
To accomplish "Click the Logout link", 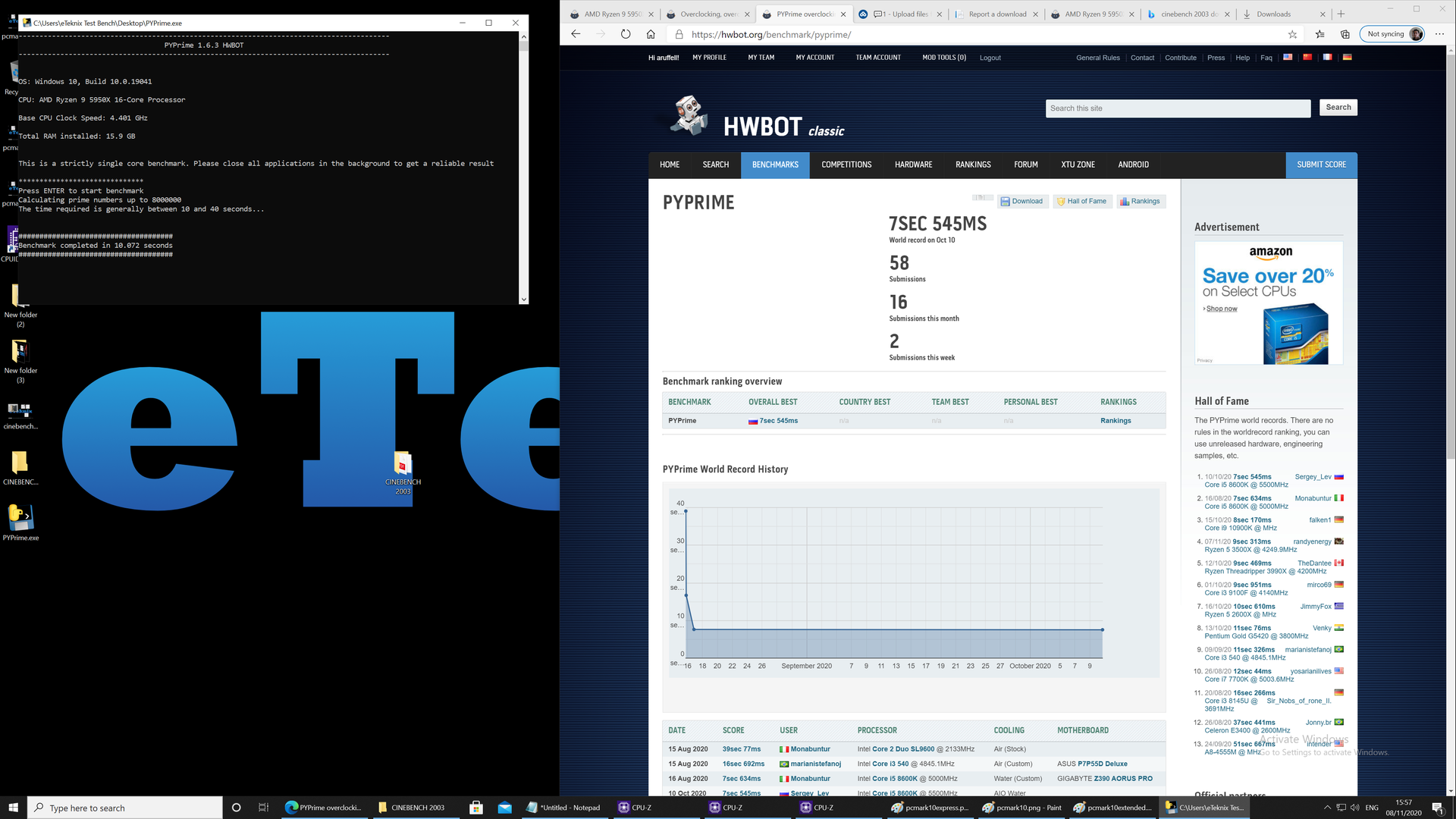I will click(x=990, y=58).
